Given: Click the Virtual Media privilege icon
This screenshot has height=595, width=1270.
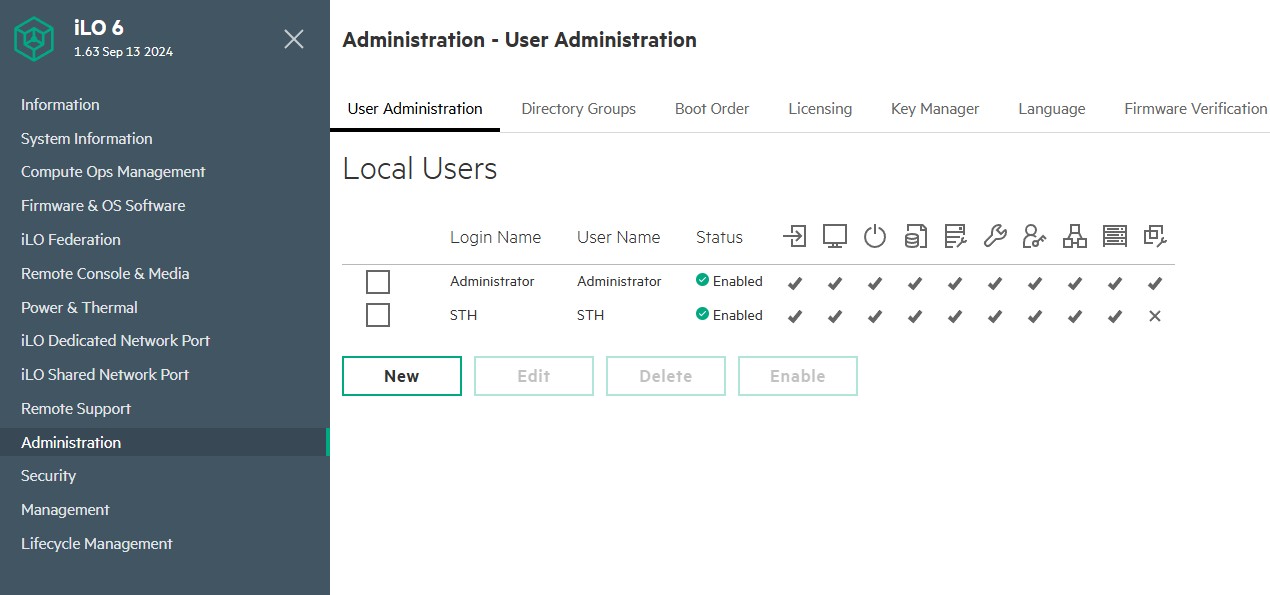Looking at the screenshot, I should coord(915,236).
